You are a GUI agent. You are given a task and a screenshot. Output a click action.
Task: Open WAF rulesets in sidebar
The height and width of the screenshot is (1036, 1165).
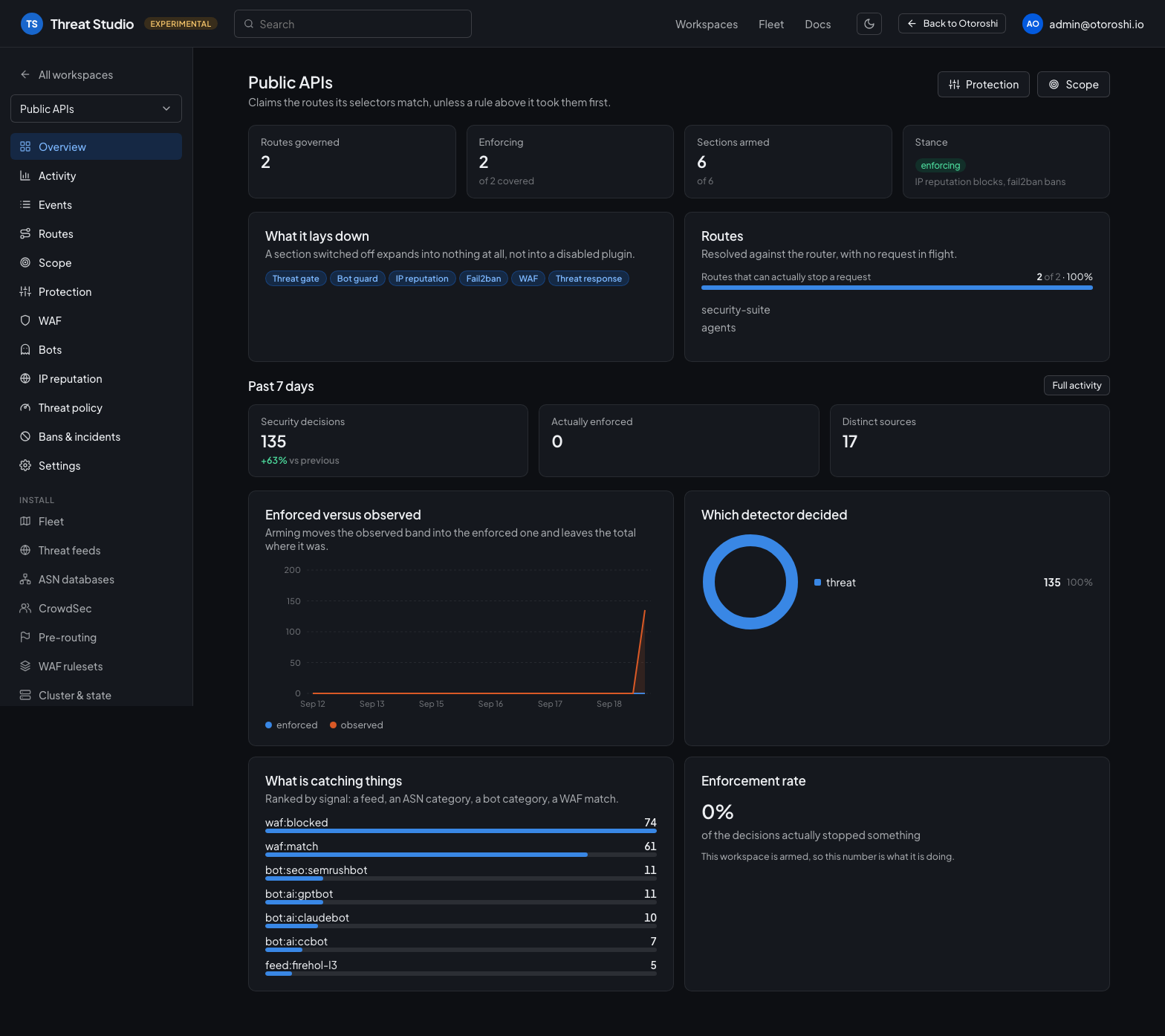pyautogui.click(x=96, y=666)
